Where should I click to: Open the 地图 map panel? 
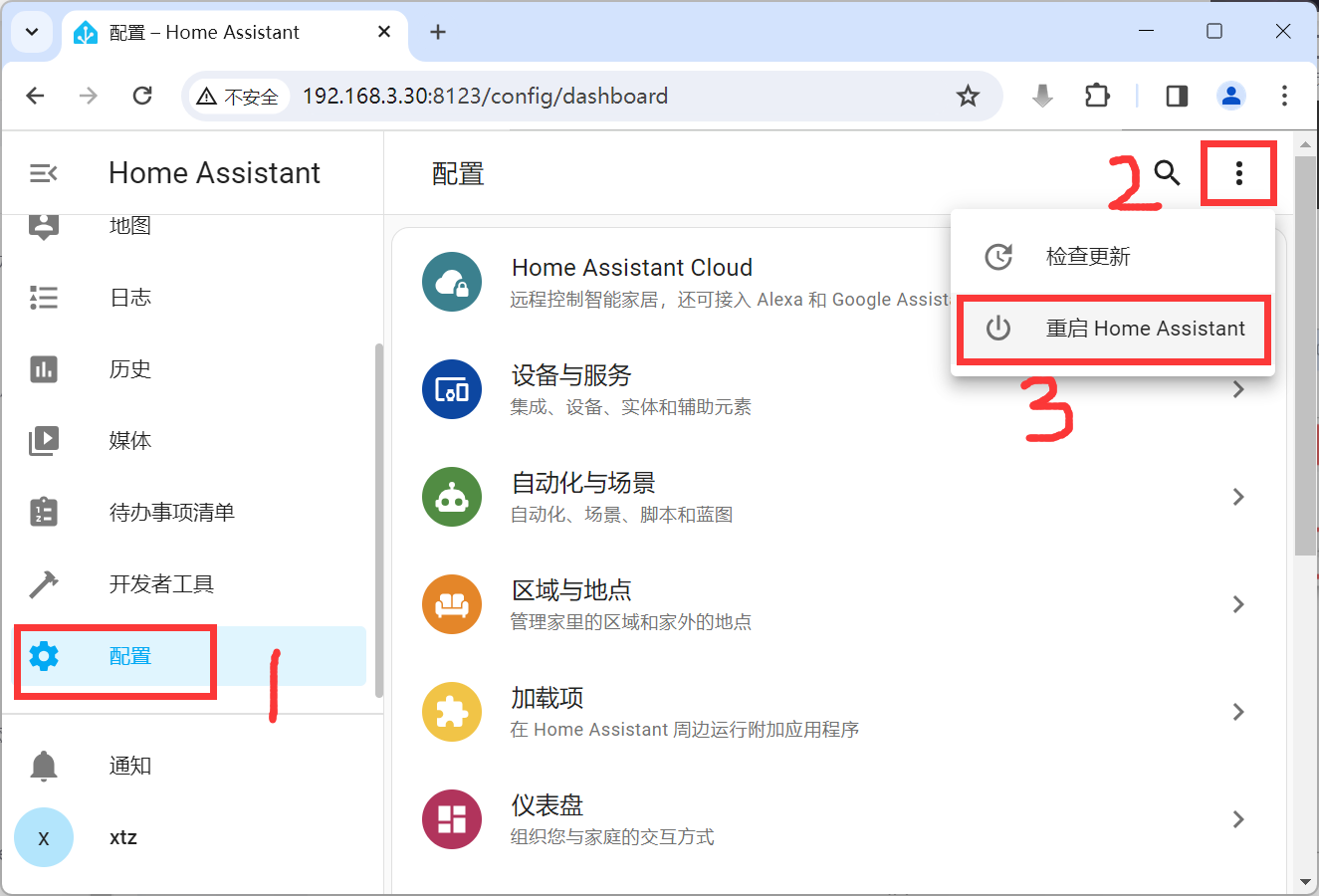pos(129,224)
